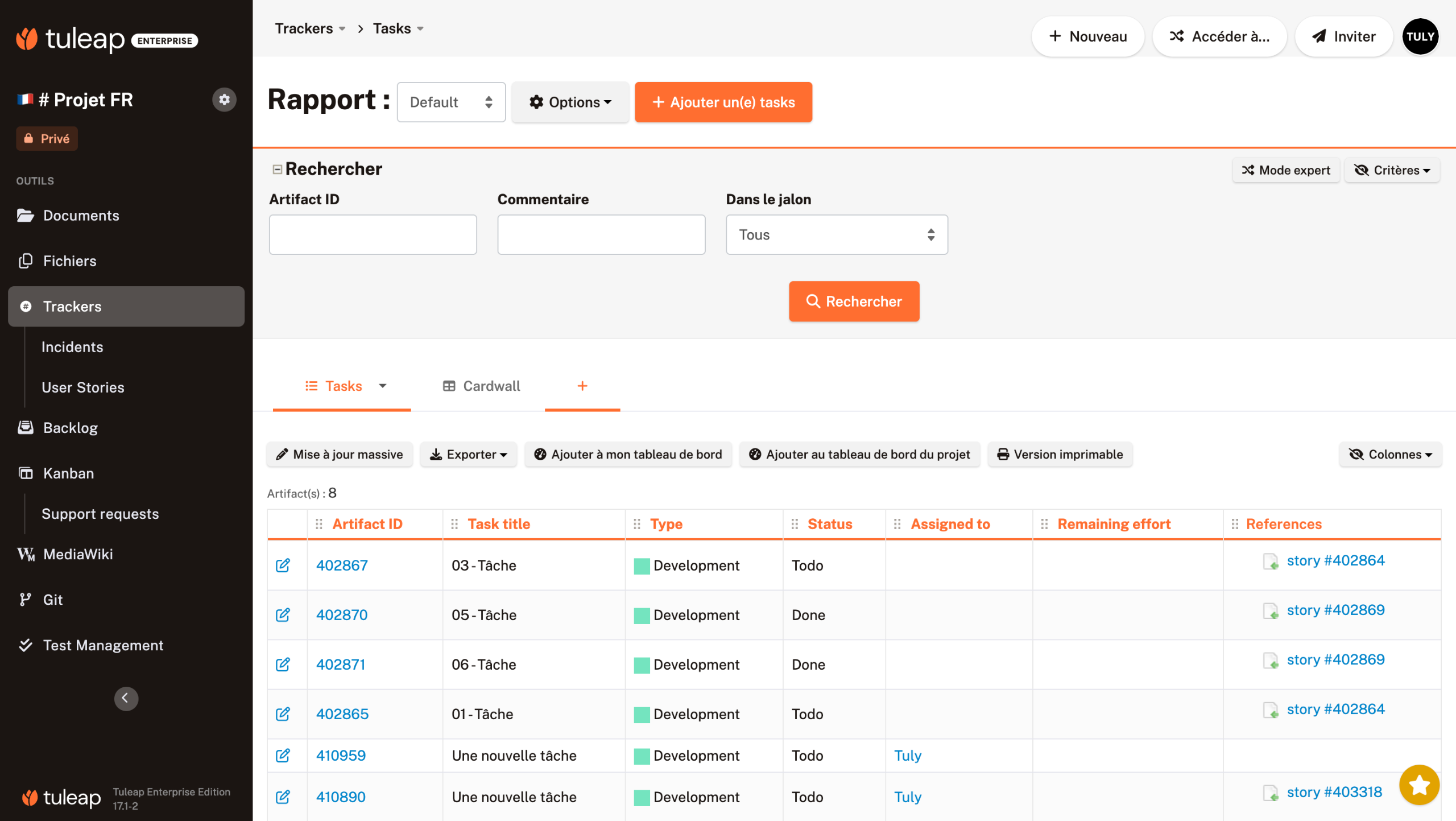This screenshot has width=1456, height=821.
Task: Click edit icon for artifact 402867
Action: [283, 565]
